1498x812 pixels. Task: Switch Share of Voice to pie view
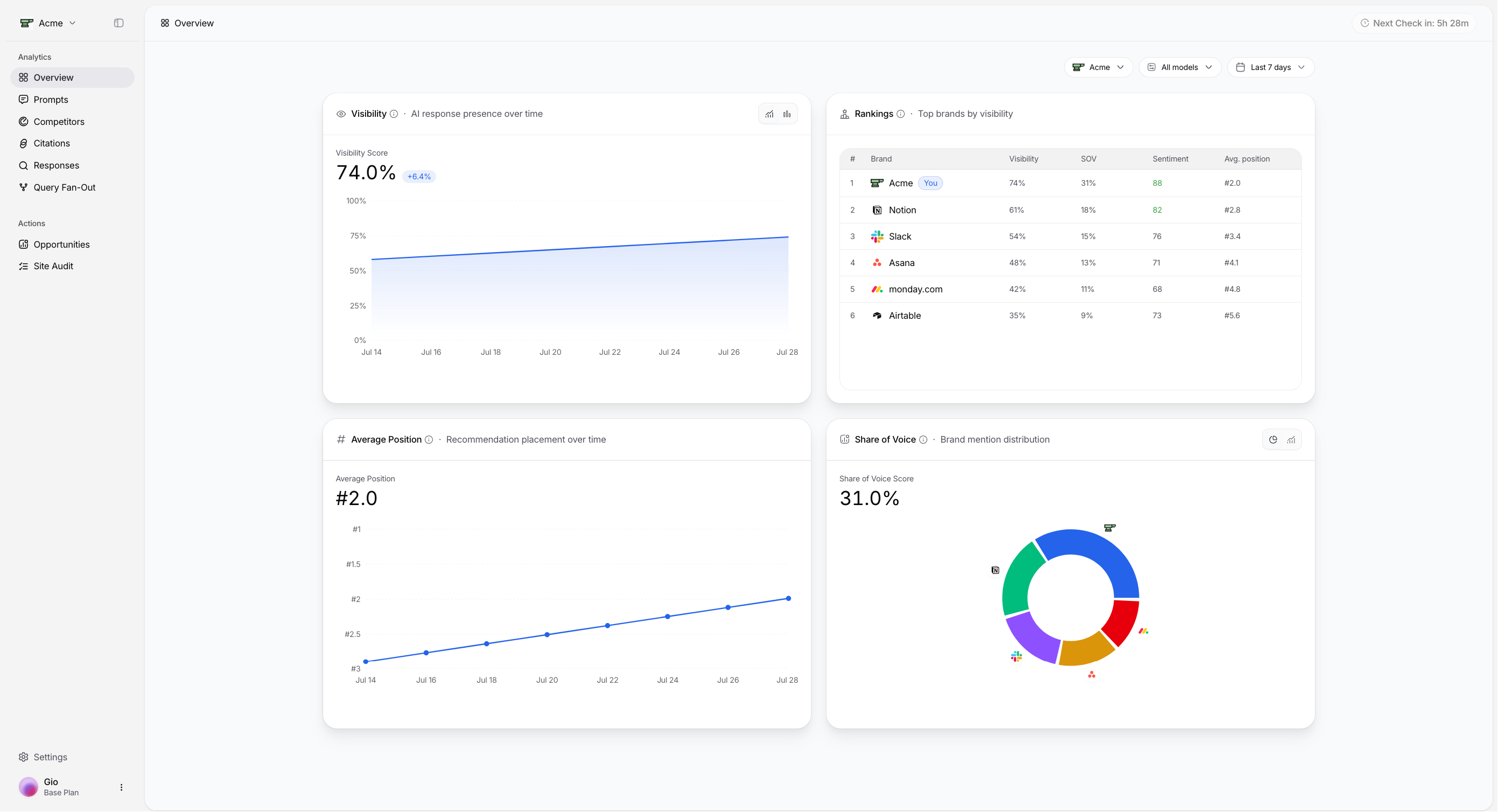click(1273, 440)
